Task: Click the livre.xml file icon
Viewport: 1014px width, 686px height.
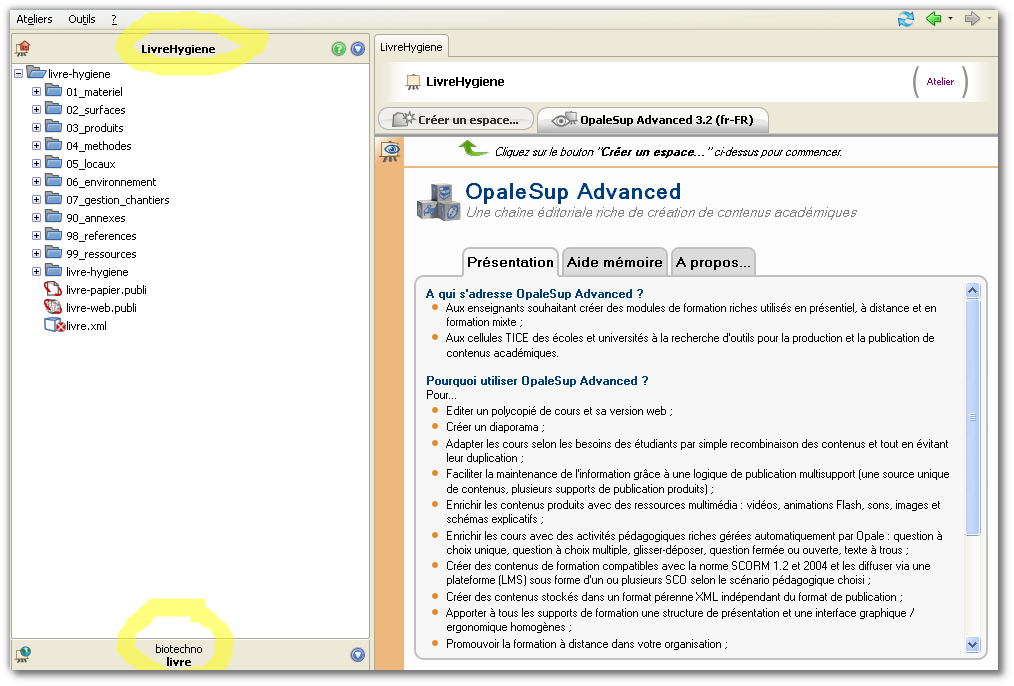Action: pyautogui.click(x=54, y=325)
